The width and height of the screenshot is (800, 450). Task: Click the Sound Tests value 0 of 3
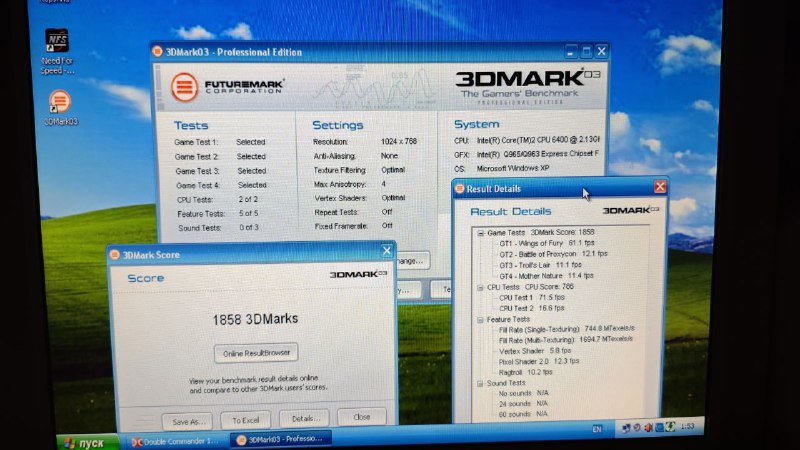(249, 228)
